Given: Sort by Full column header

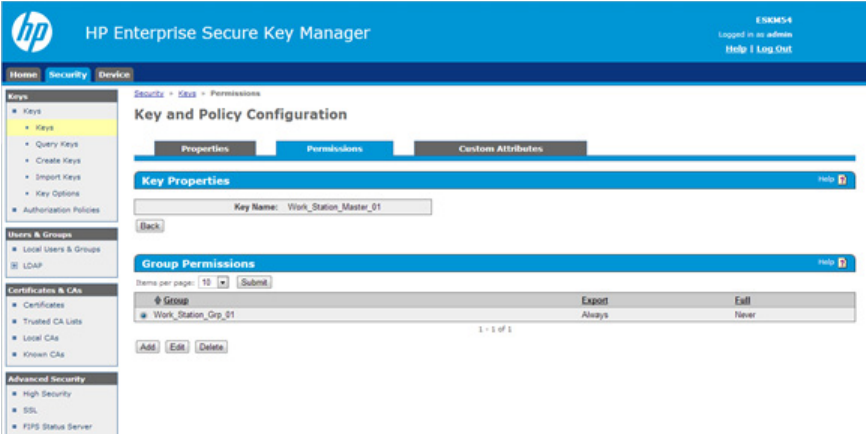Looking at the screenshot, I should tap(742, 300).
